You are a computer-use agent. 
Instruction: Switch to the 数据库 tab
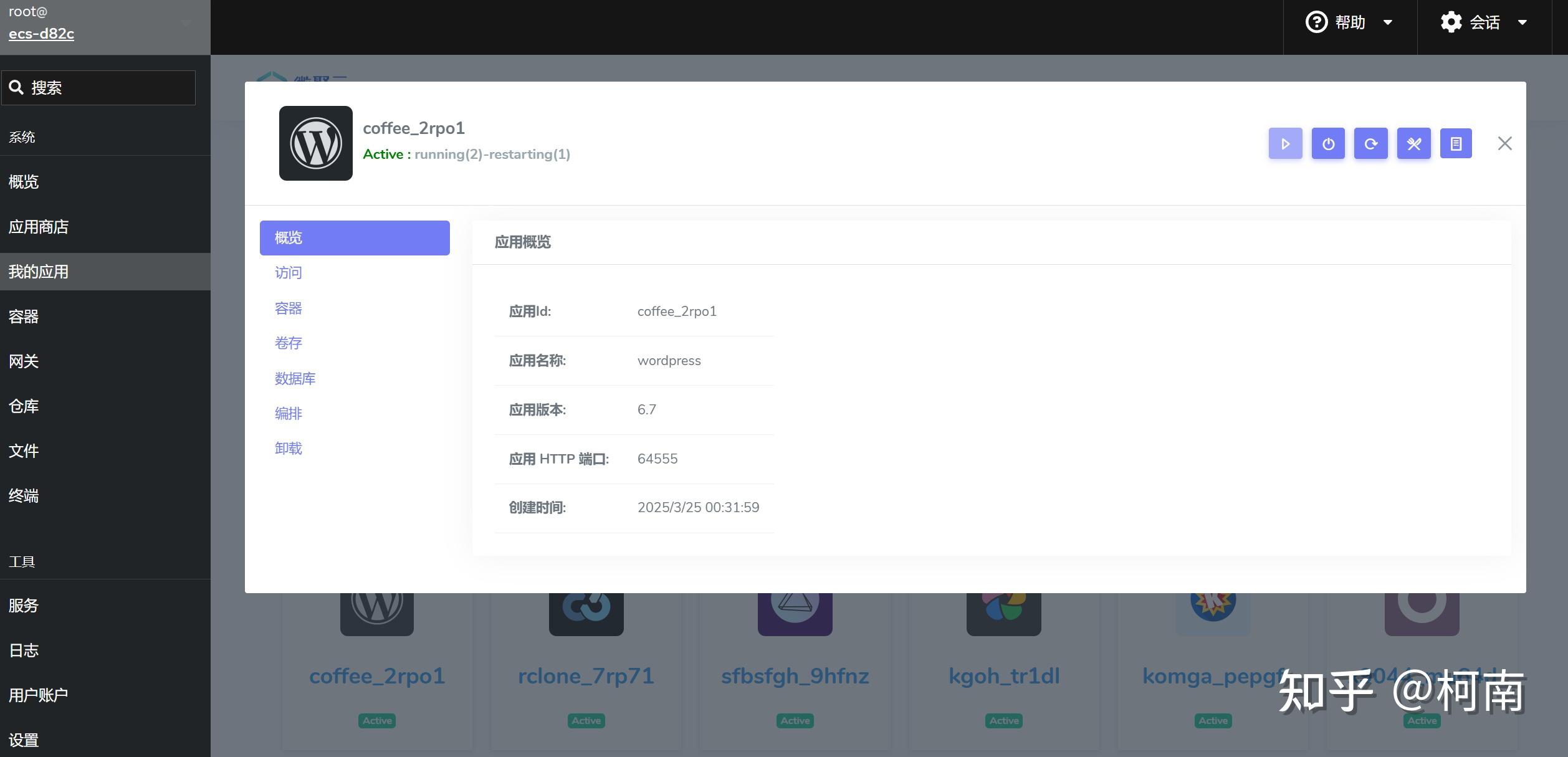point(295,378)
